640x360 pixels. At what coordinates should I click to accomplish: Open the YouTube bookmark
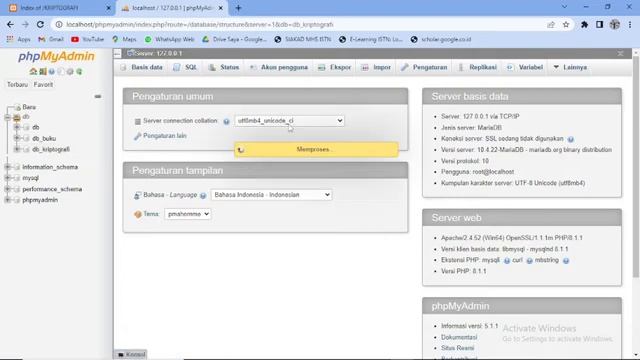click(88, 39)
